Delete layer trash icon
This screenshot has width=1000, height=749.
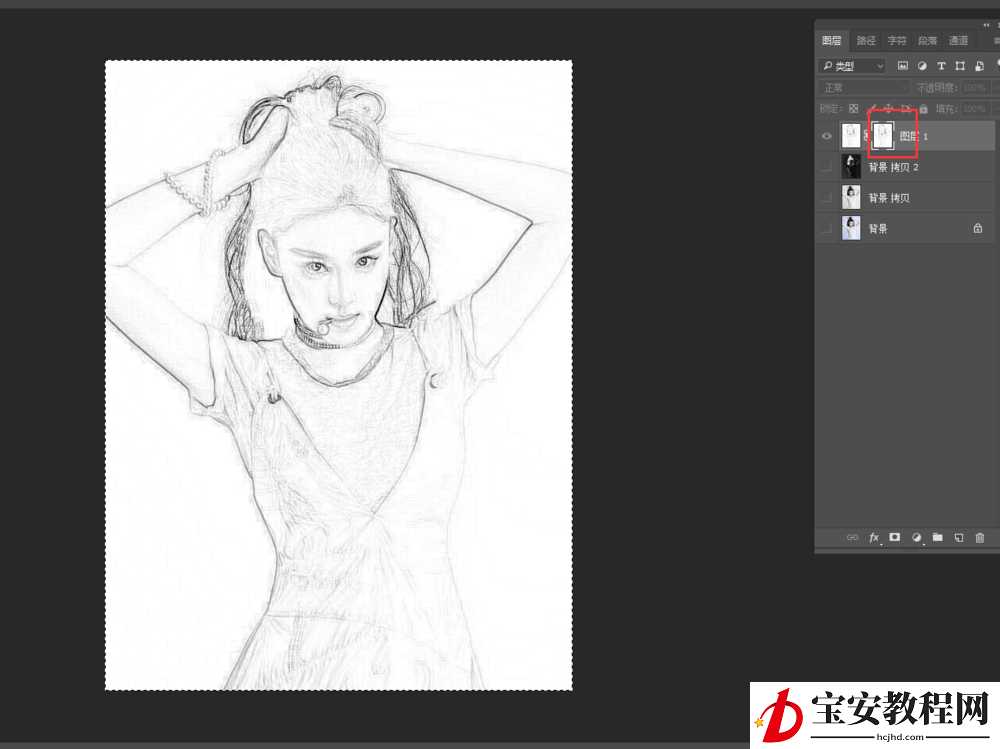click(x=980, y=537)
